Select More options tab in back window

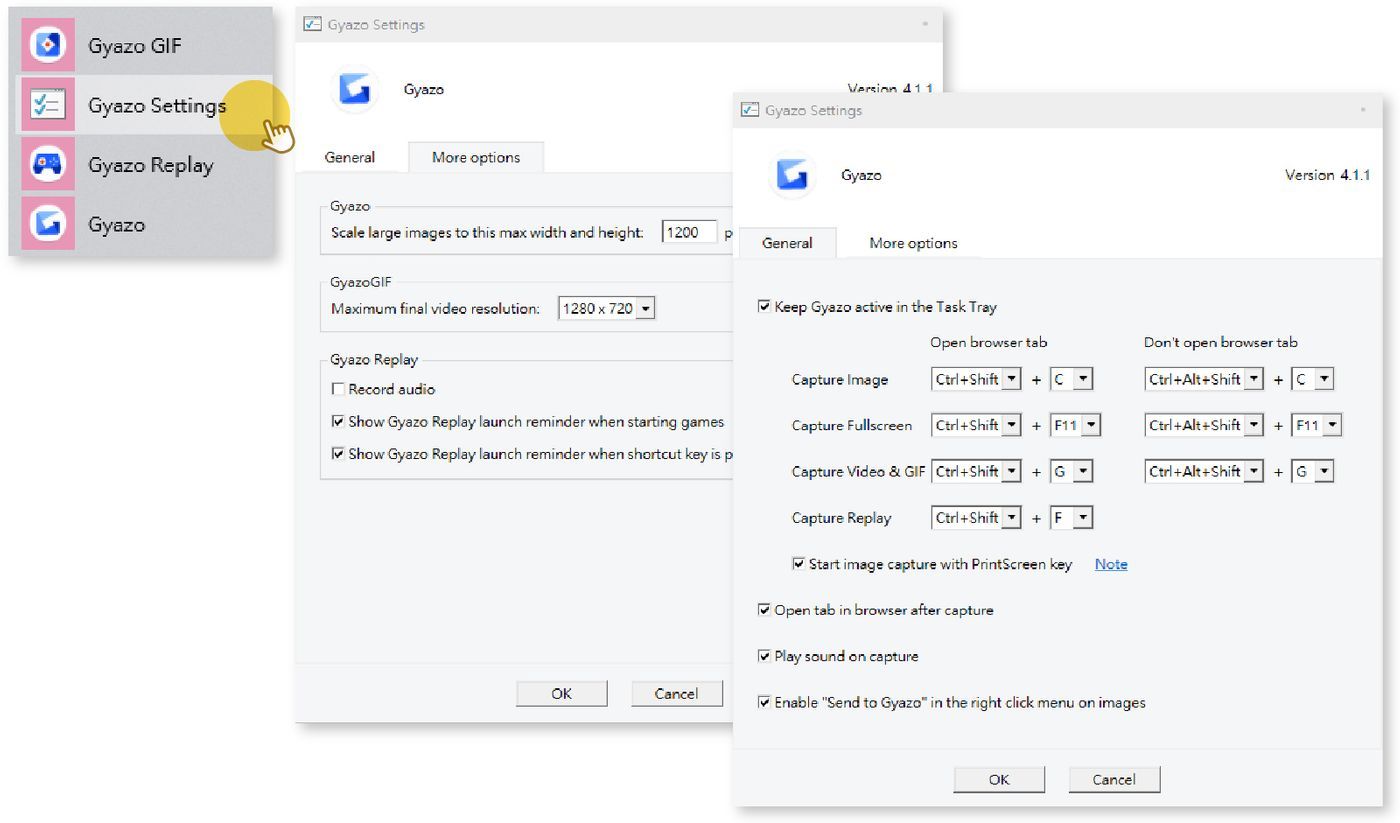(x=476, y=157)
